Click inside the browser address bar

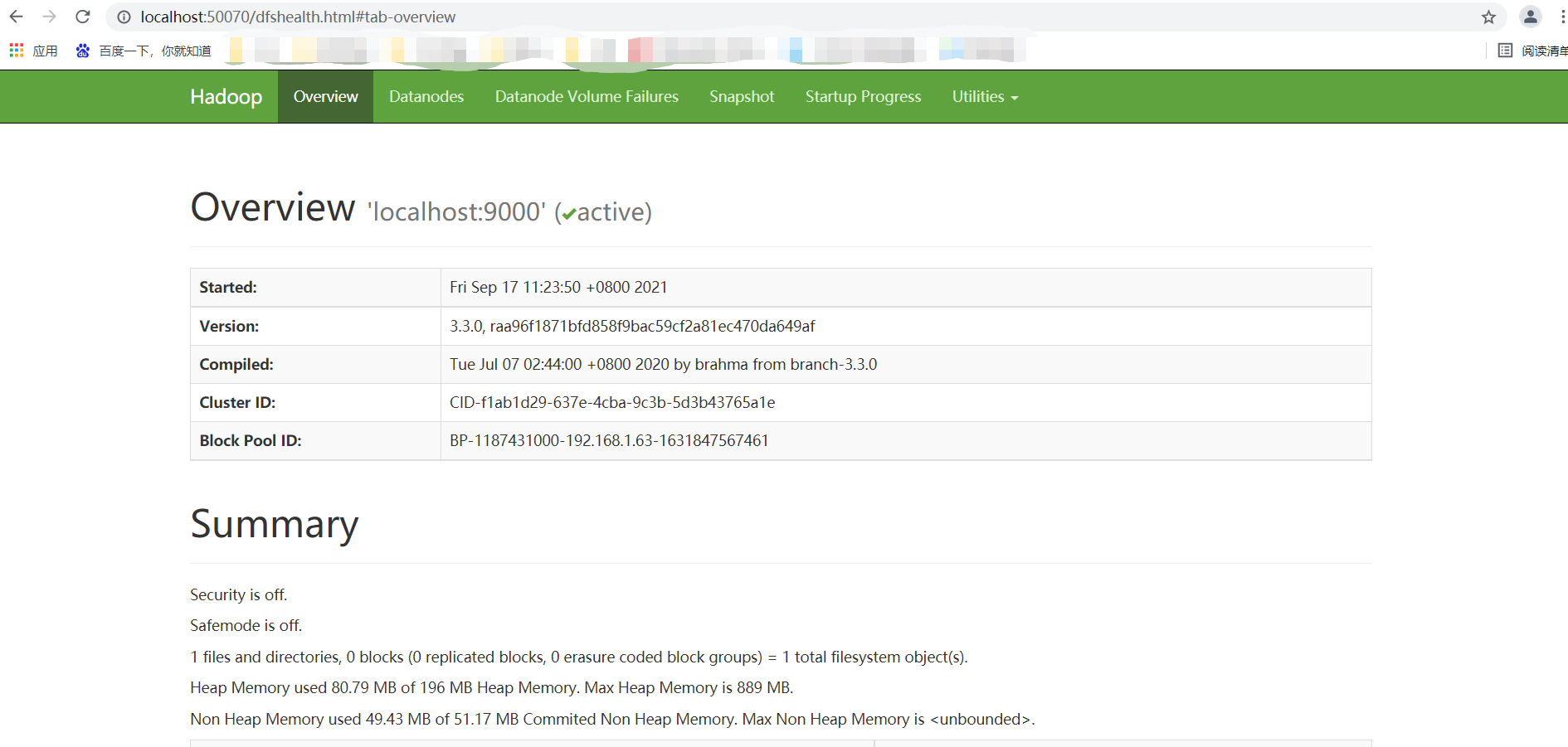click(x=415, y=17)
